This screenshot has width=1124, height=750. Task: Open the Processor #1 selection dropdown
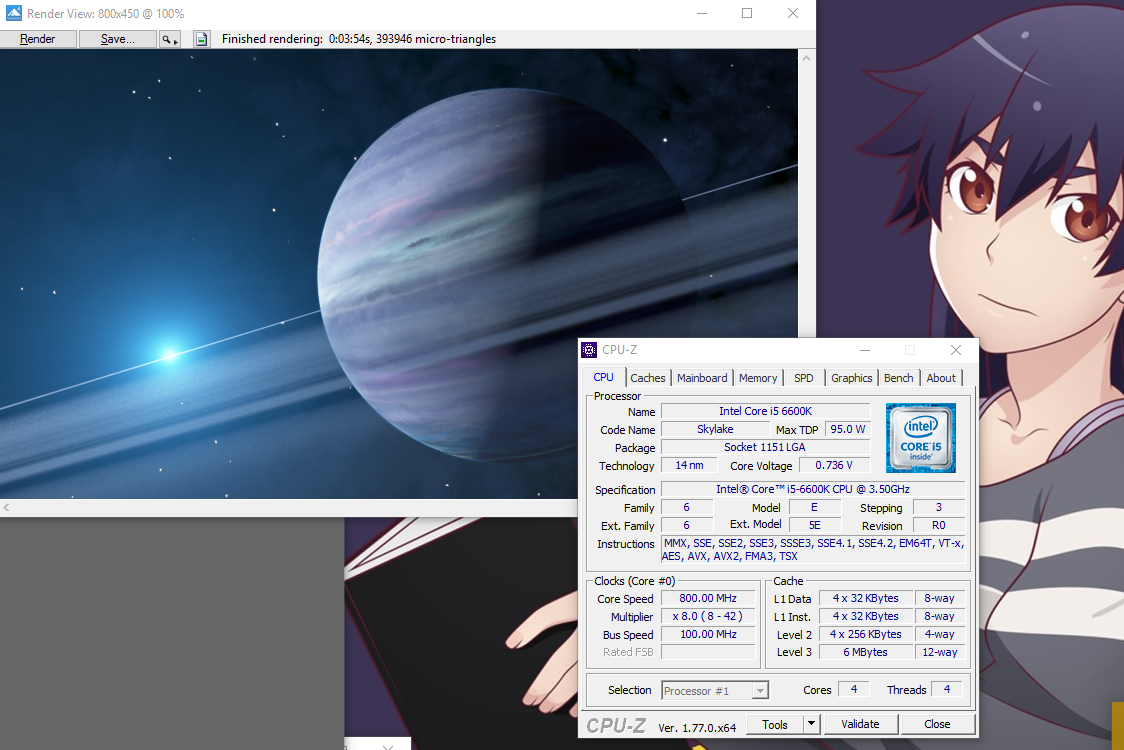[x=714, y=690]
